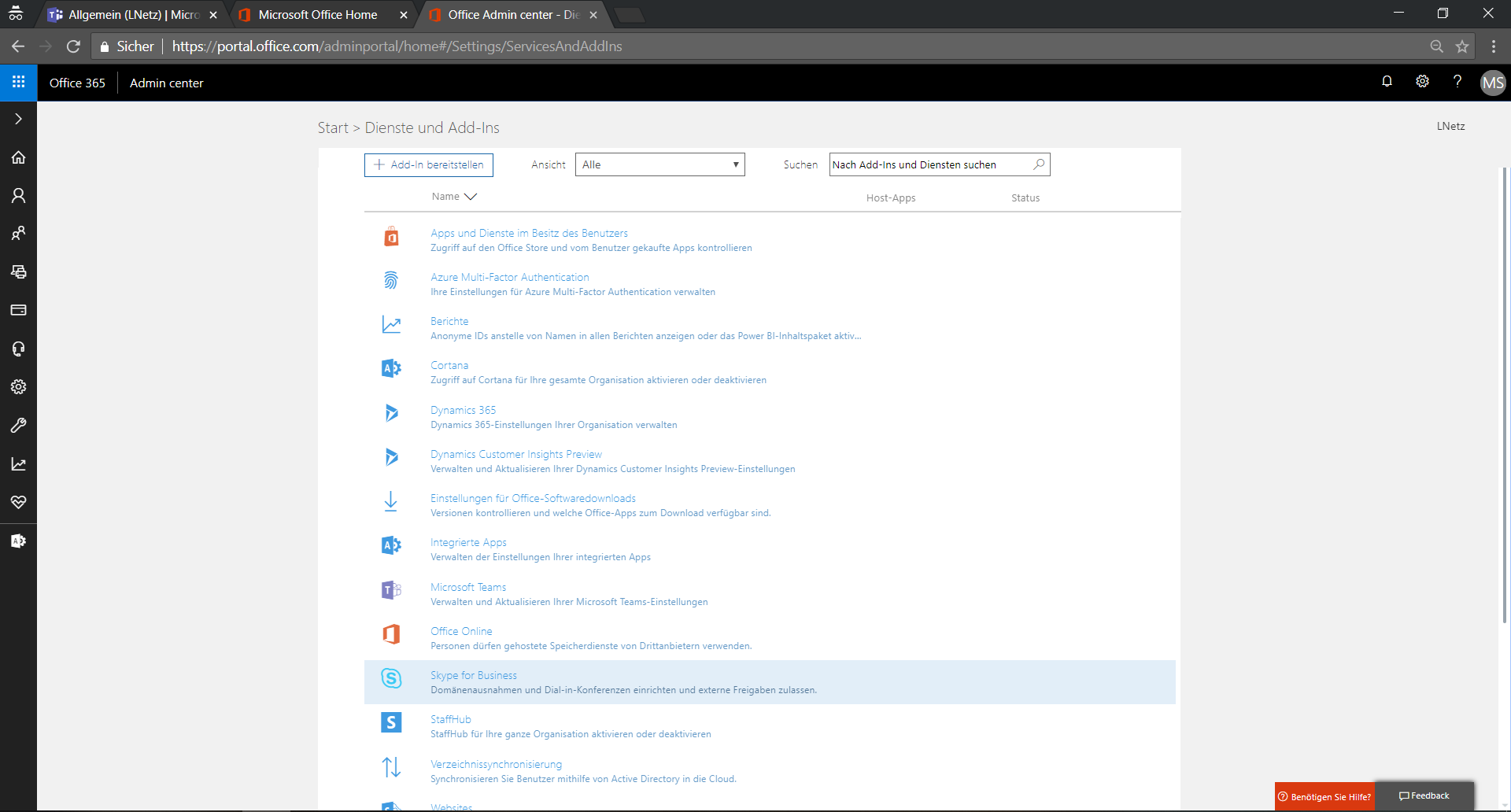
Task: Click the Office software downloads arrow icon
Action: [x=390, y=501]
